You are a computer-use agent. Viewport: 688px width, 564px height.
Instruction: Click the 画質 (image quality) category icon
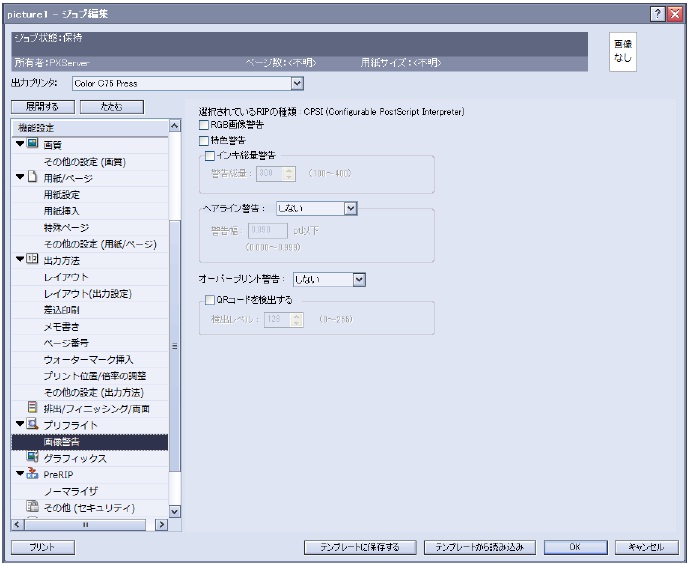tap(33, 145)
